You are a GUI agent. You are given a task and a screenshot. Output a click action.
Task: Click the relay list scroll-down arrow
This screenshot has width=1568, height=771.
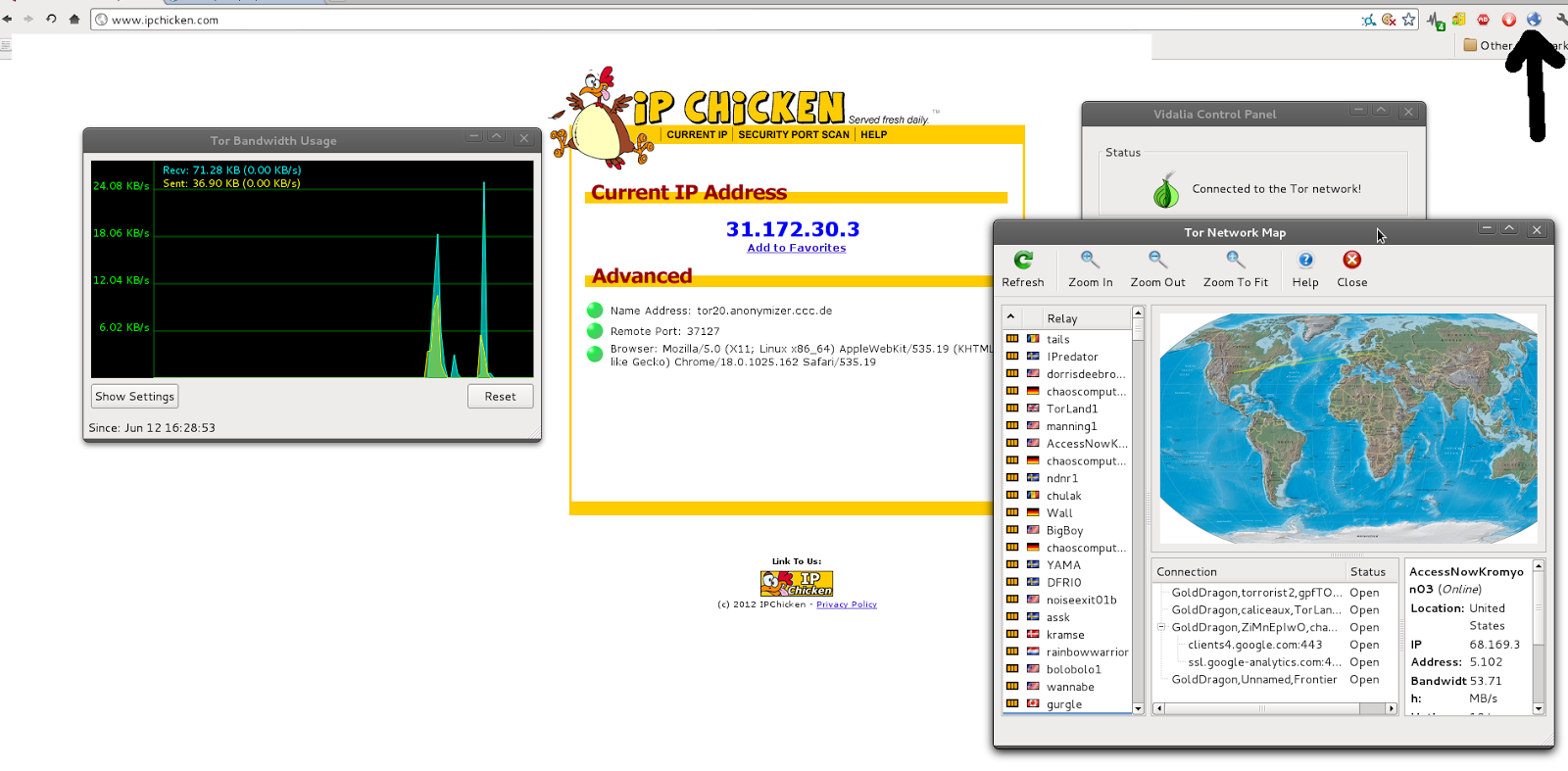click(x=1138, y=708)
